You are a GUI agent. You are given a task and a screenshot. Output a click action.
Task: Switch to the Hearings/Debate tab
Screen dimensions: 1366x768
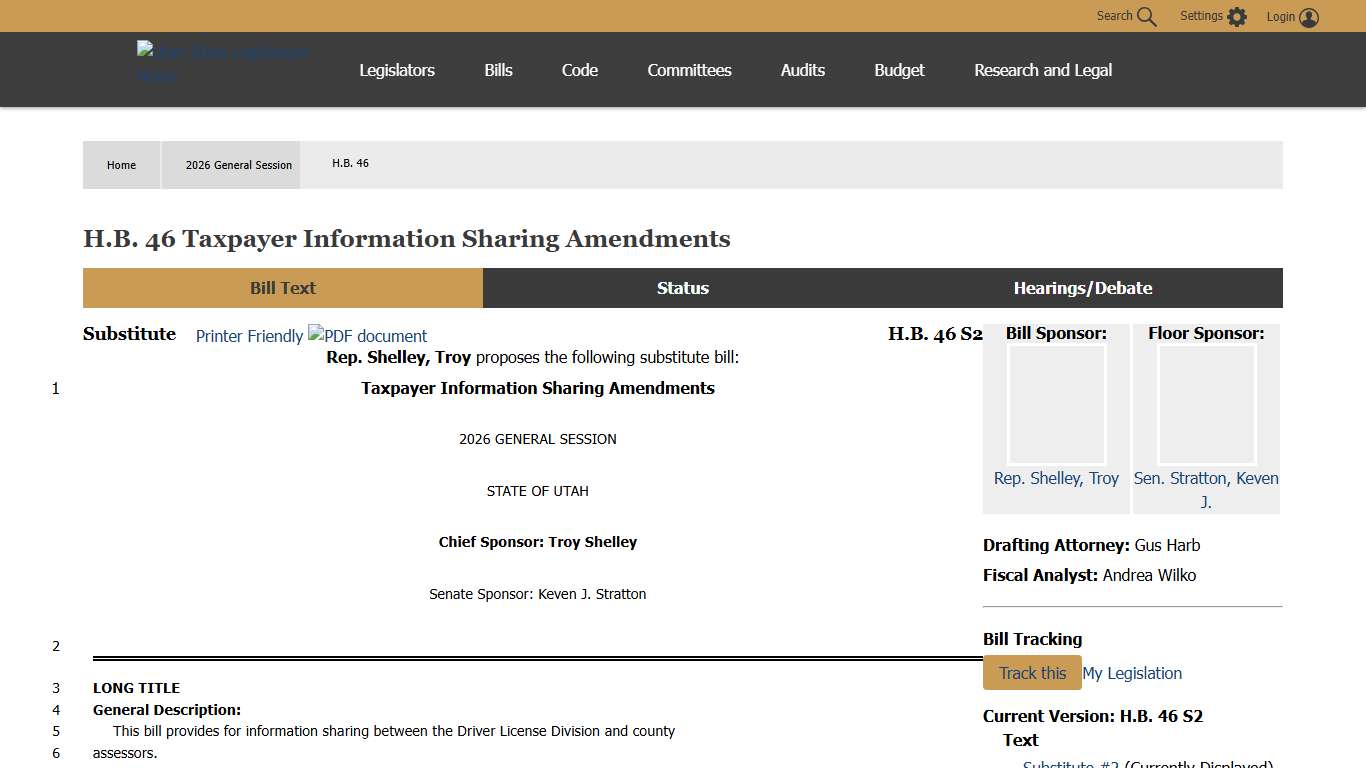pyautogui.click(x=1082, y=288)
